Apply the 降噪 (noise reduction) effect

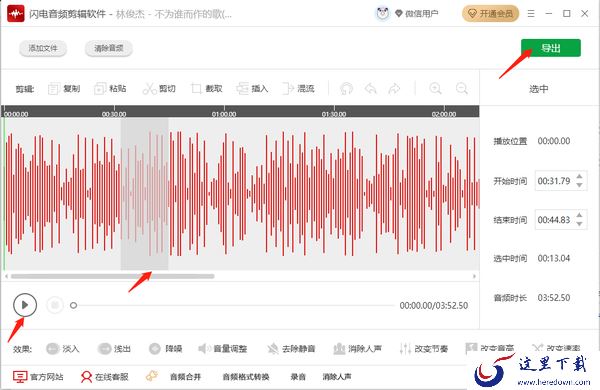165,349
